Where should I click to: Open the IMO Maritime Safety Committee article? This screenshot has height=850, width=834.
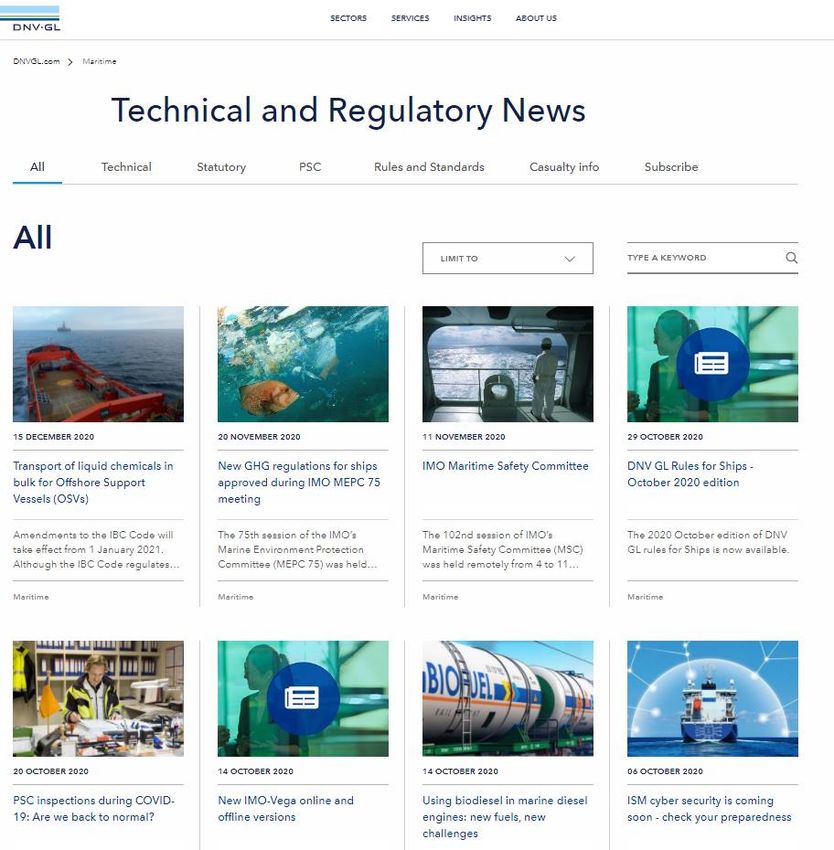coord(505,466)
